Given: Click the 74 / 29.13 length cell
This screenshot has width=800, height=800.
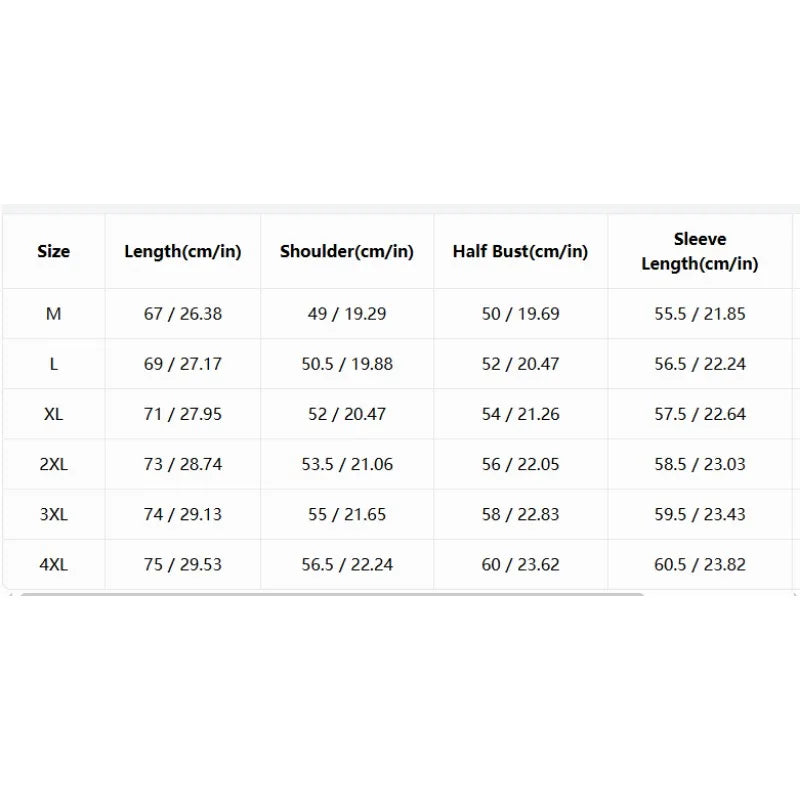Looking at the screenshot, I should 183,514.
